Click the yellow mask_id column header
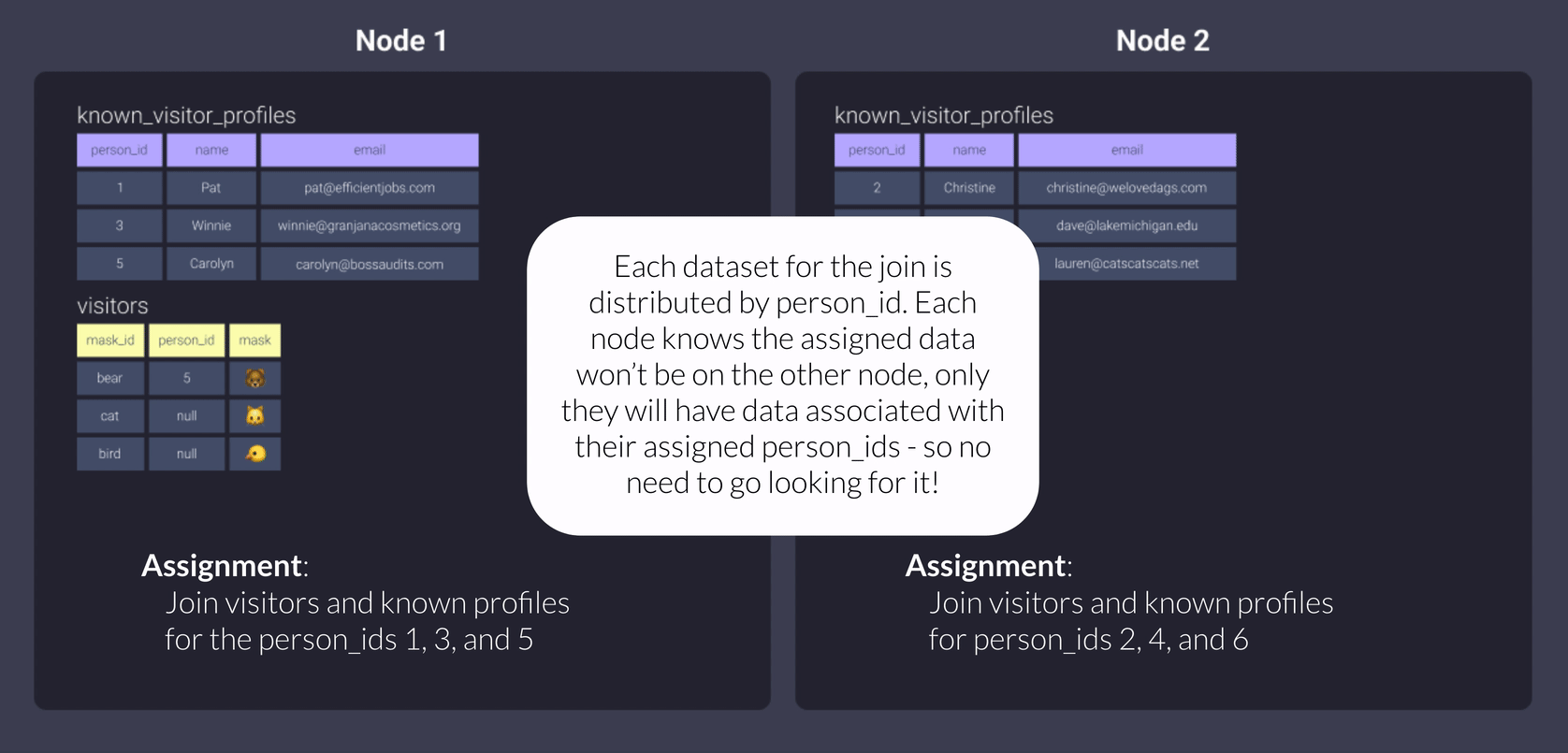Screen dimensions: 1568x753 coord(110,340)
